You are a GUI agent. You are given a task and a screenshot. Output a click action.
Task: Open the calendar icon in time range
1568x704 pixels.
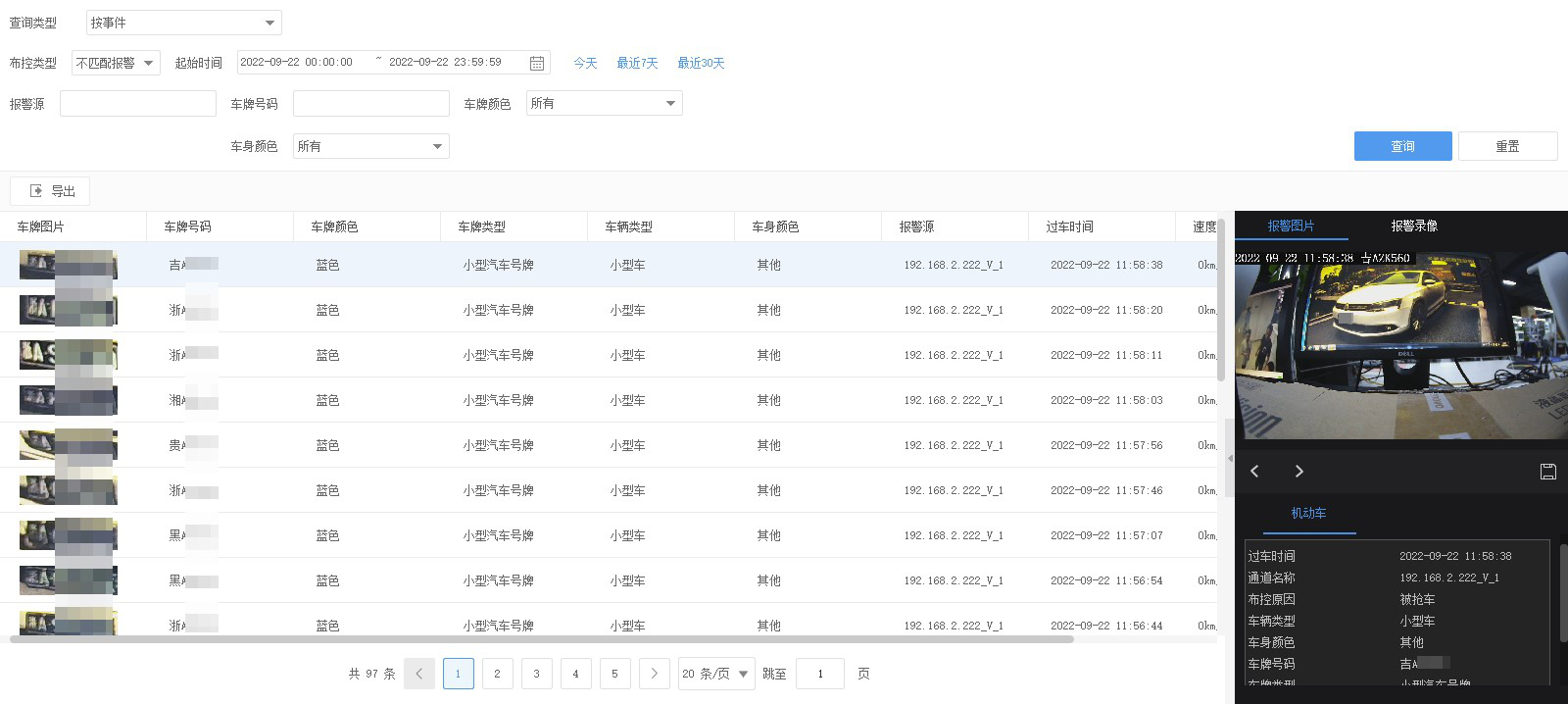tap(537, 63)
